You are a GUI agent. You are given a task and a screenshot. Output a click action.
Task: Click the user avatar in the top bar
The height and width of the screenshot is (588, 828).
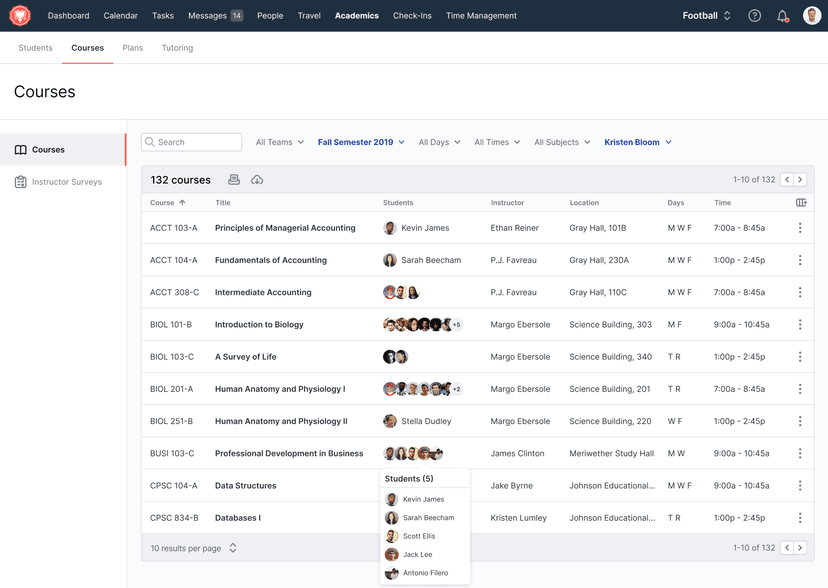[811, 15]
